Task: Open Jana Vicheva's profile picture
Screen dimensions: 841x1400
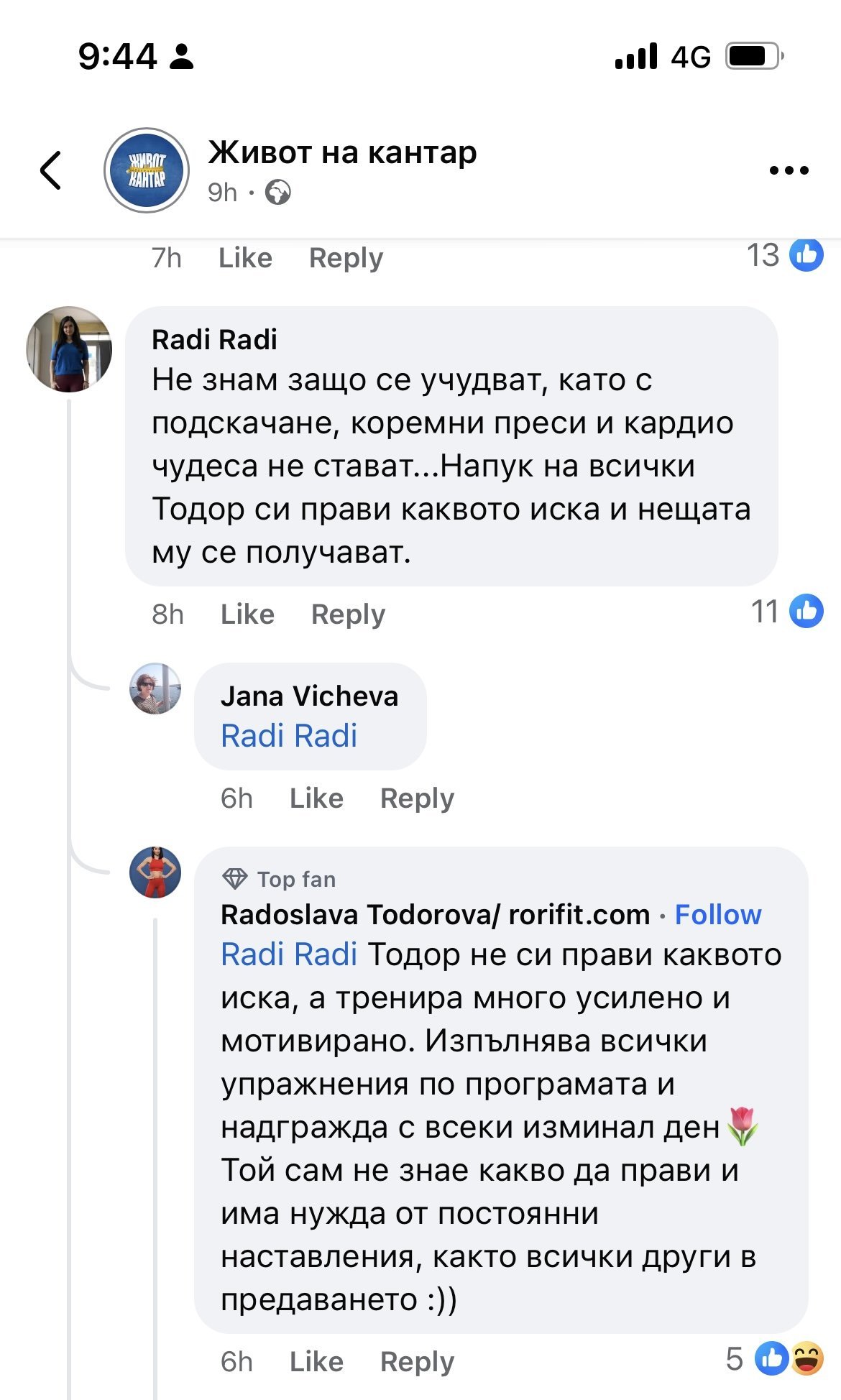Action: coord(155,689)
